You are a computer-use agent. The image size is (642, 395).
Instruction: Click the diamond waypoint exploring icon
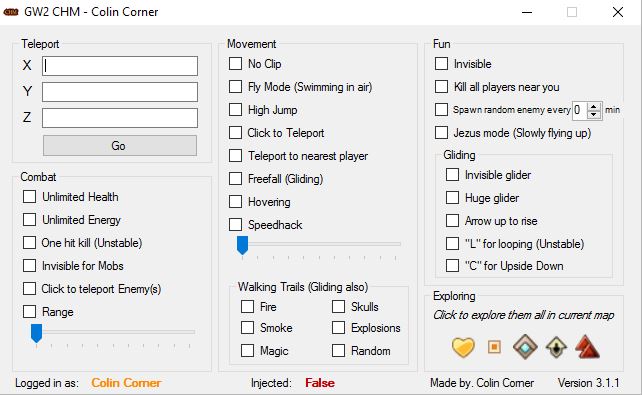525,347
